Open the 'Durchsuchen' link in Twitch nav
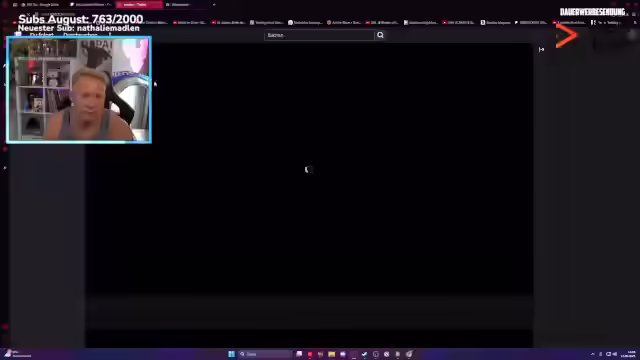 click(80, 35)
